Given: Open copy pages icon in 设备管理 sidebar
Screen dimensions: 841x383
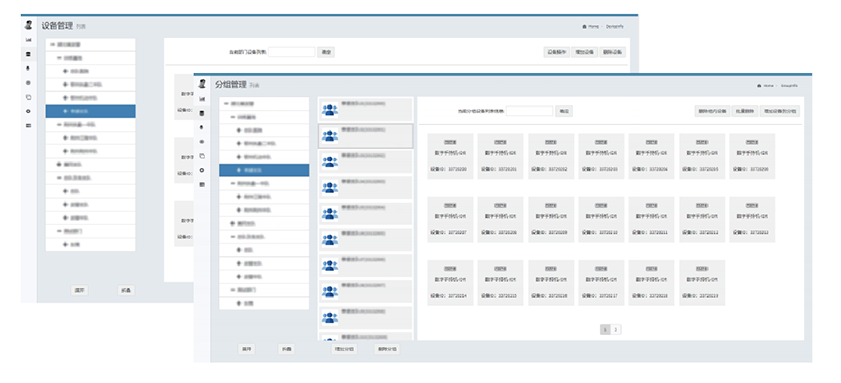Looking at the screenshot, I should pyautogui.click(x=28, y=97).
